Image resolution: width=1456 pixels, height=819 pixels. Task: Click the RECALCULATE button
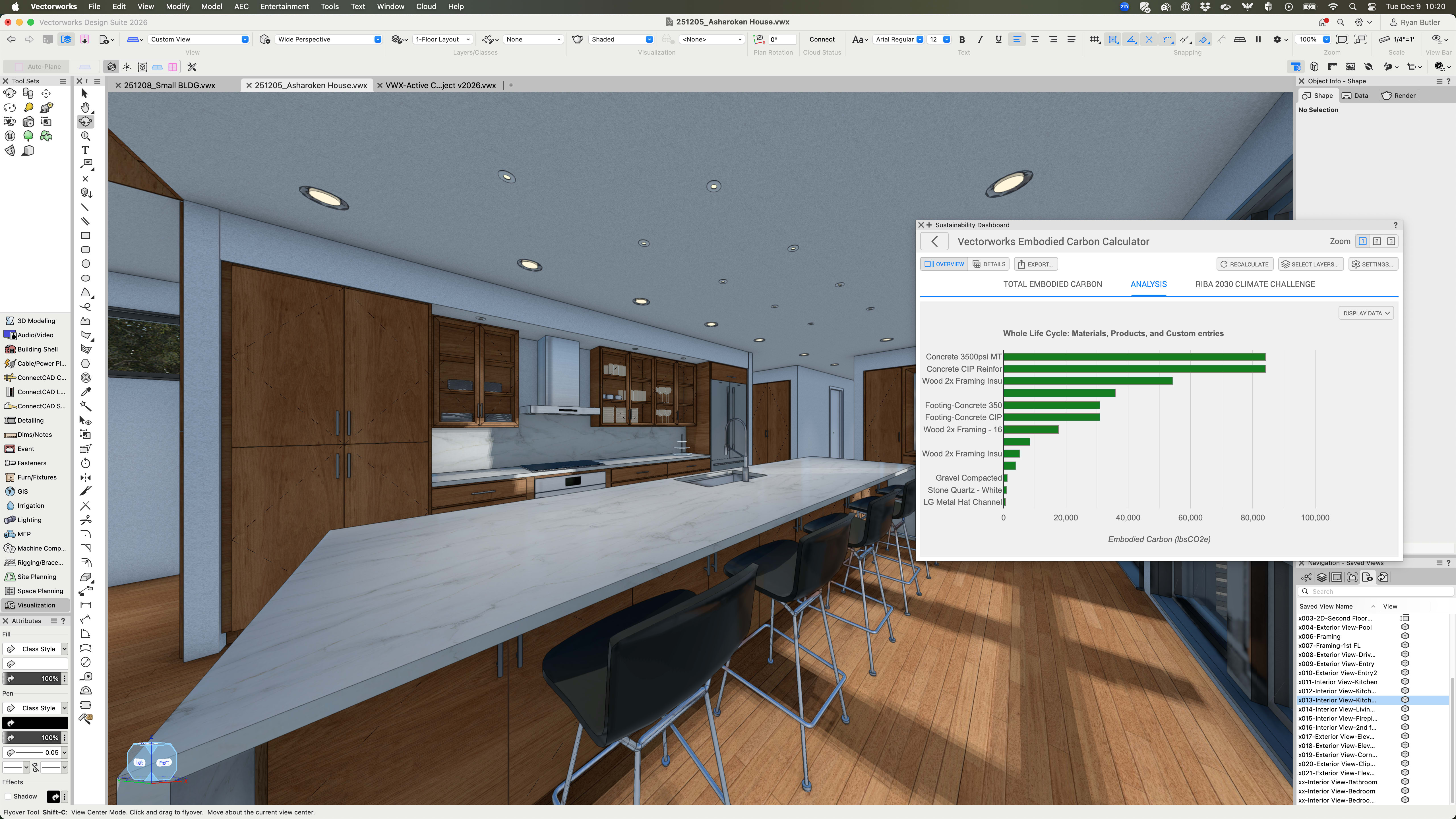[1245, 264]
